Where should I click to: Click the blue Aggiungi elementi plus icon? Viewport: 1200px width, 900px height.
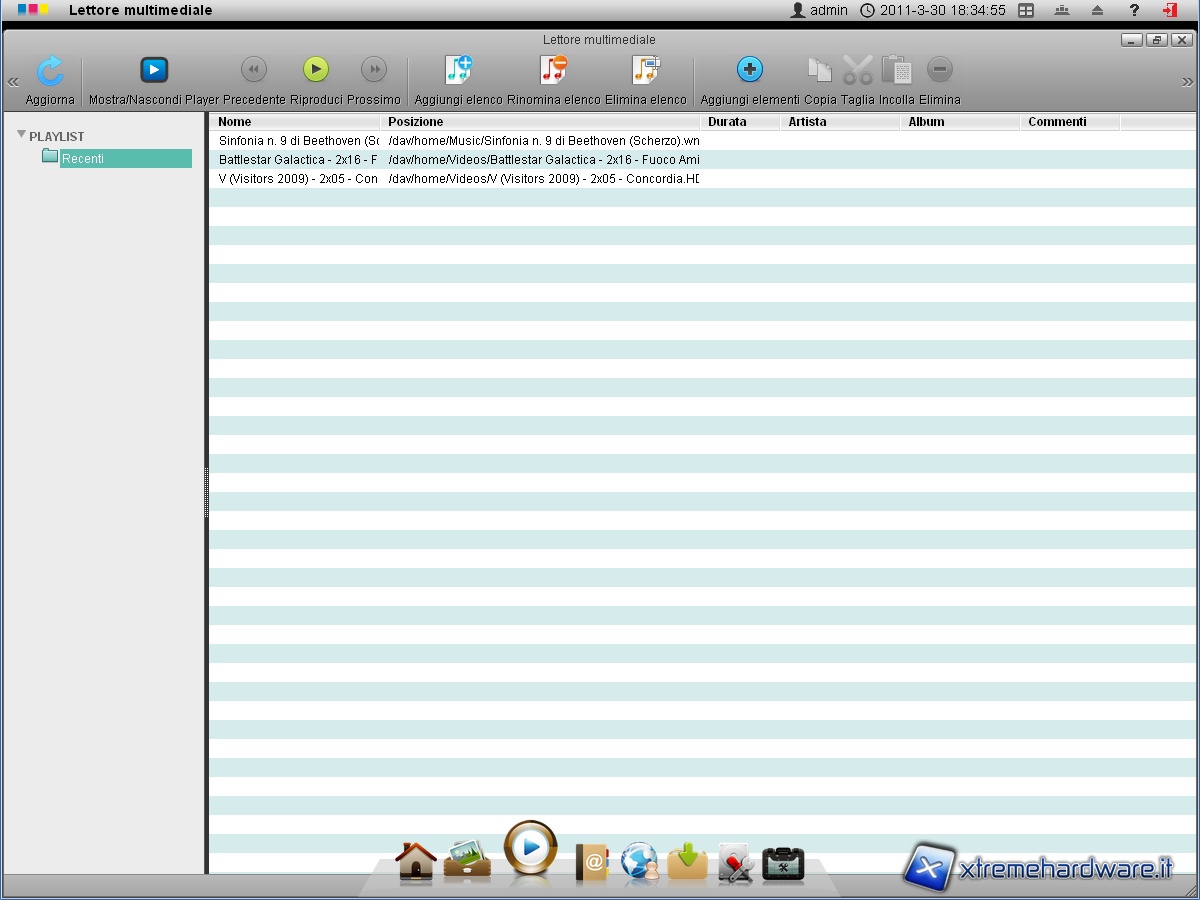click(750, 70)
